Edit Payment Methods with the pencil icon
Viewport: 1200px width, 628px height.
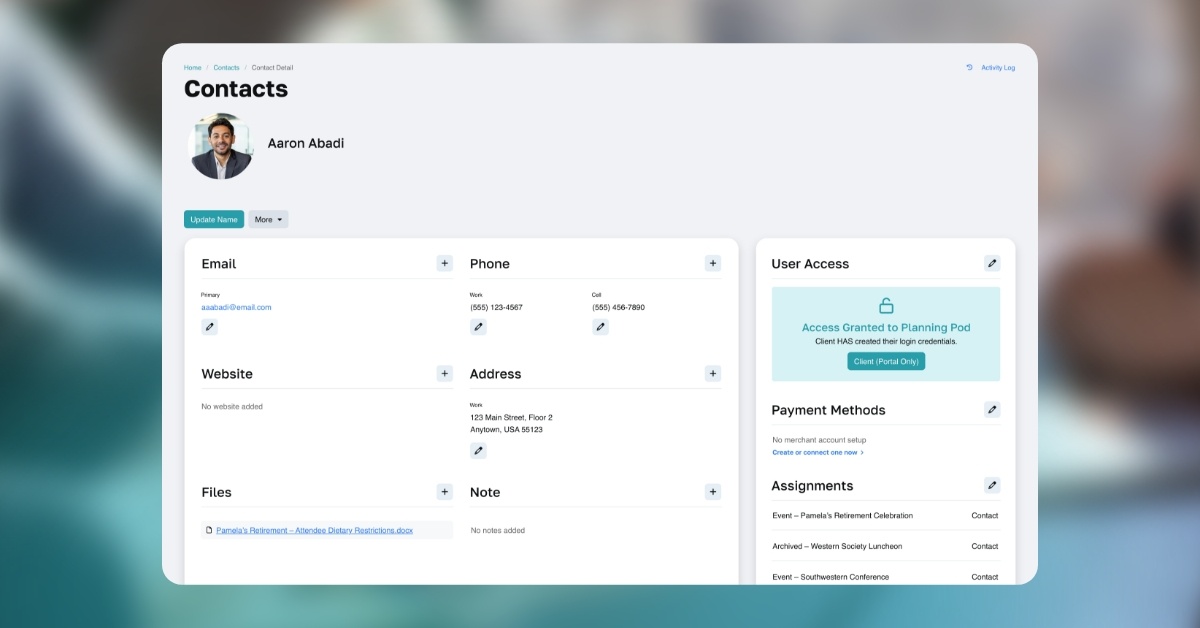[x=992, y=409]
